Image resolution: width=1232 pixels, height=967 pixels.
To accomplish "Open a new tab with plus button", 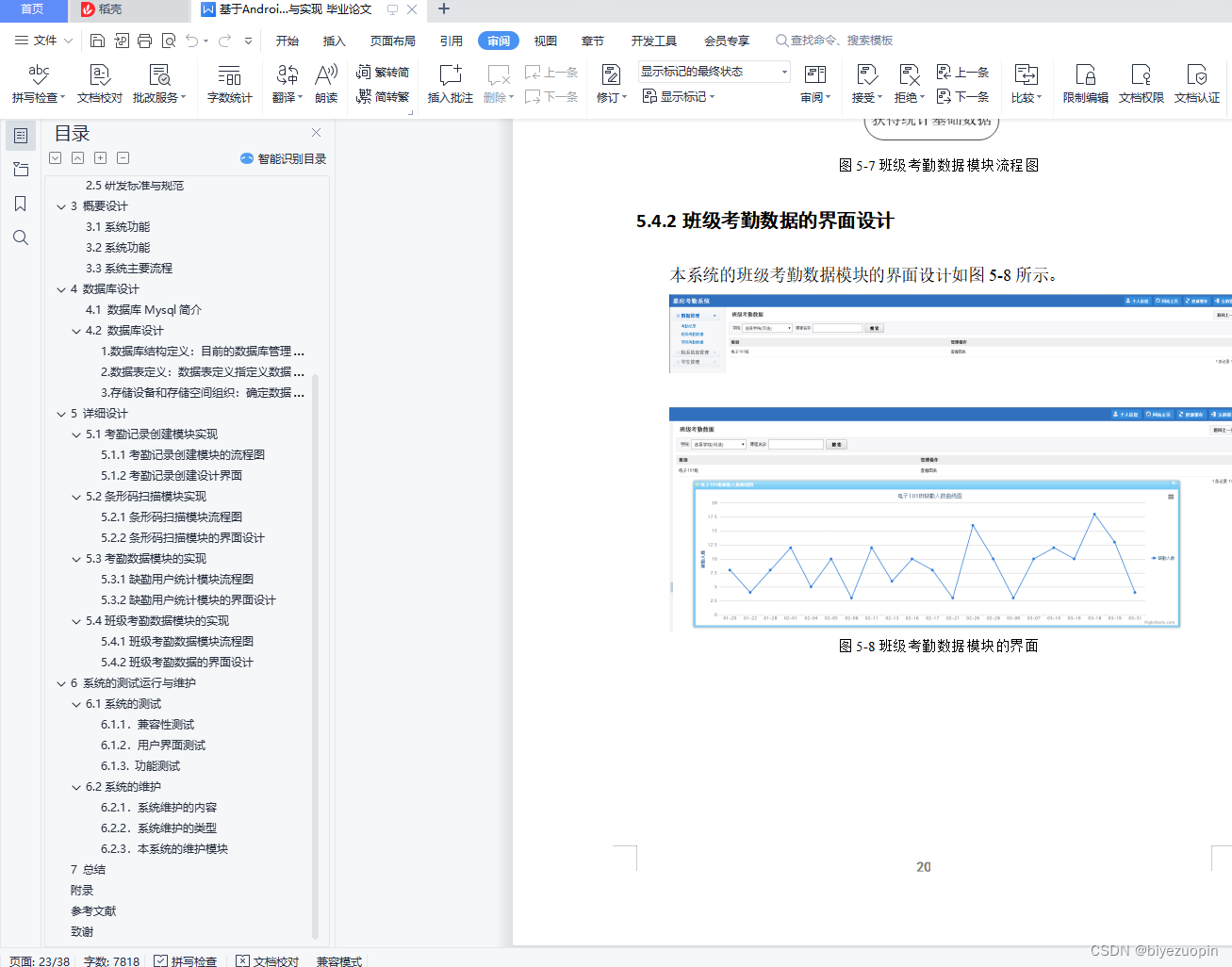I will (444, 9).
